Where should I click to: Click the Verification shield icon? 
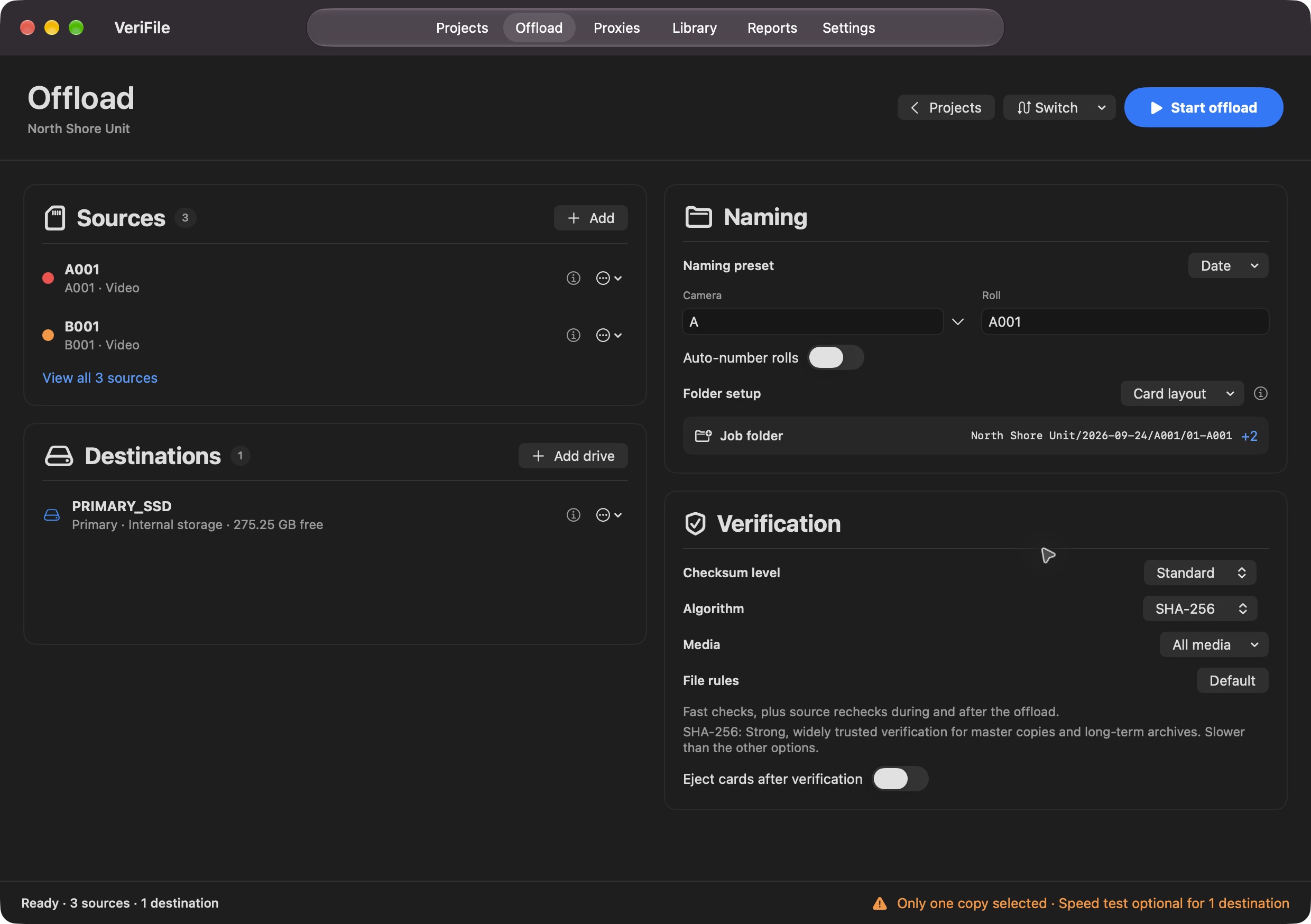[695, 524]
